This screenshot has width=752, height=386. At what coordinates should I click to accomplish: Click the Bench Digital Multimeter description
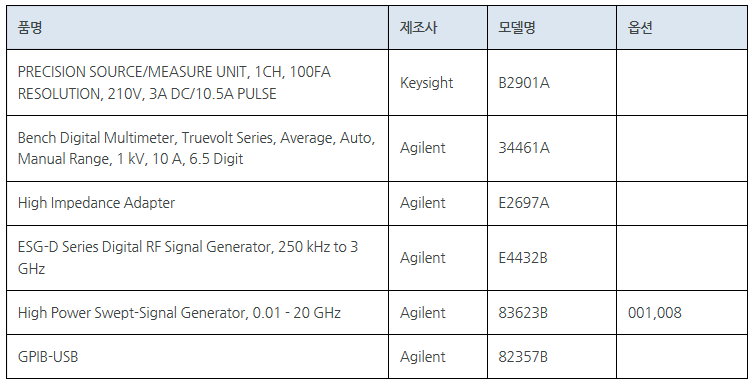[x=196, y=148]
